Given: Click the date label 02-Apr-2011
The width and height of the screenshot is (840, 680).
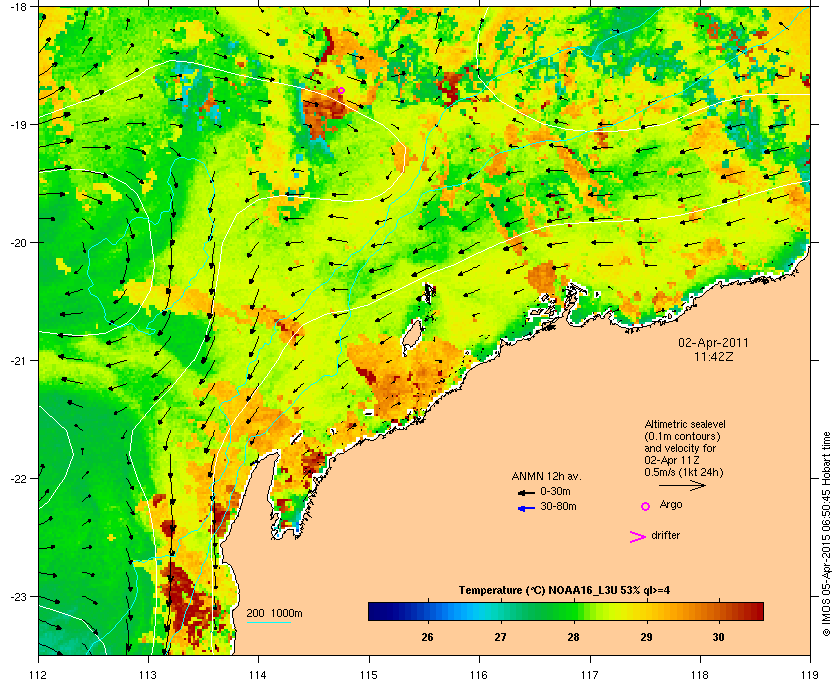Looking at the screenshot, I should coord(714,342).
